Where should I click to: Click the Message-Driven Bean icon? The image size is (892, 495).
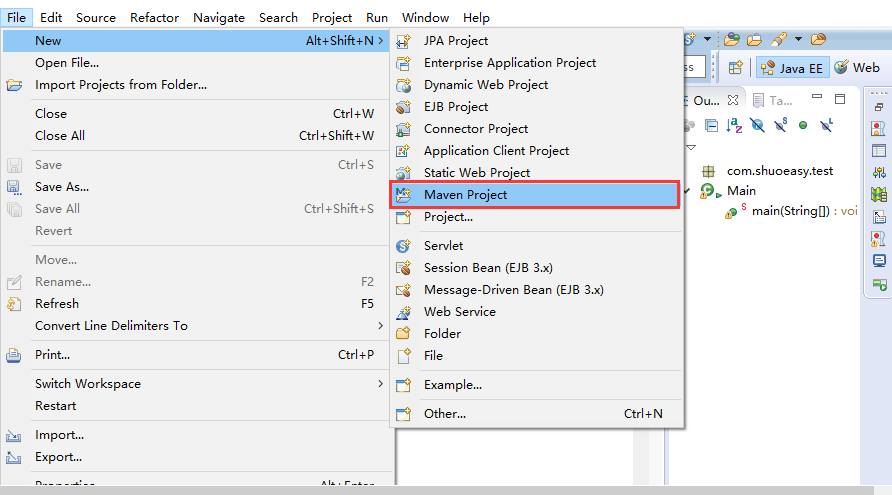403,290
